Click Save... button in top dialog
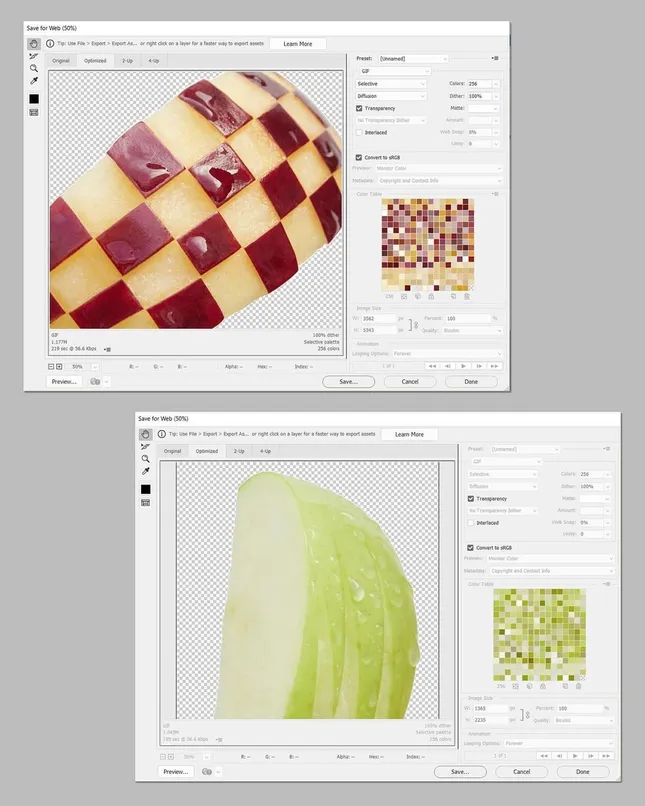 point(348,381)
